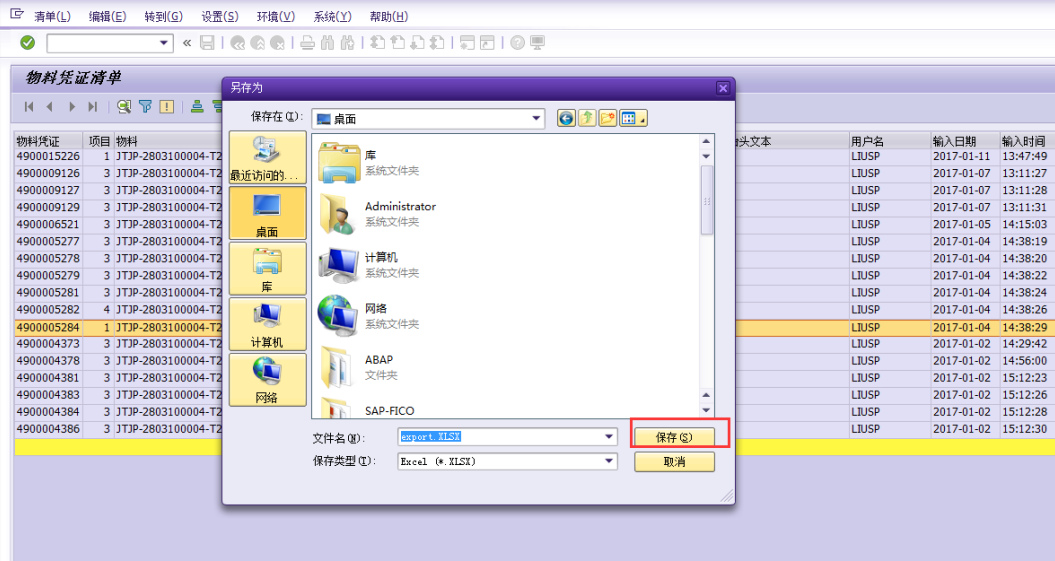Click entry time 15:12:30
This screenshot has height=561, width=1055.
coord(1025,428)
